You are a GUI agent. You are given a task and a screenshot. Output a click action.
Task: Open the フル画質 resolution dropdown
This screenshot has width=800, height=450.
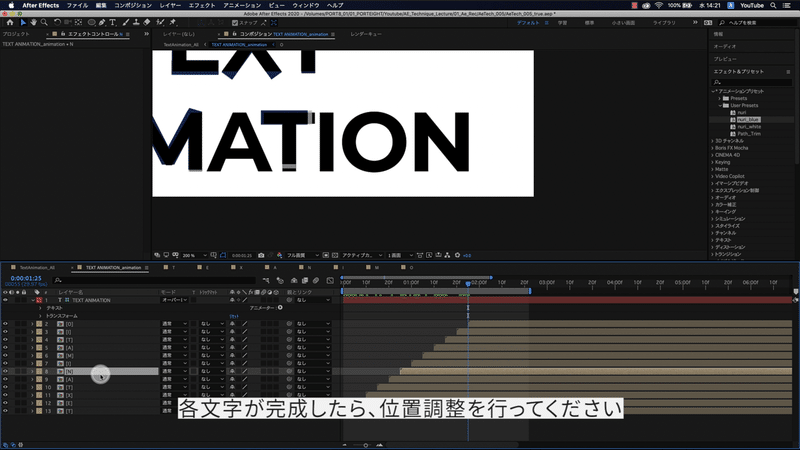(x=303, y=255)
